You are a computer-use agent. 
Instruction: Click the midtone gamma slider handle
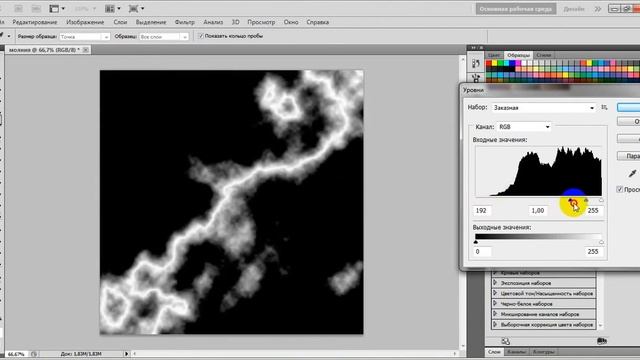tap(586, 200)
